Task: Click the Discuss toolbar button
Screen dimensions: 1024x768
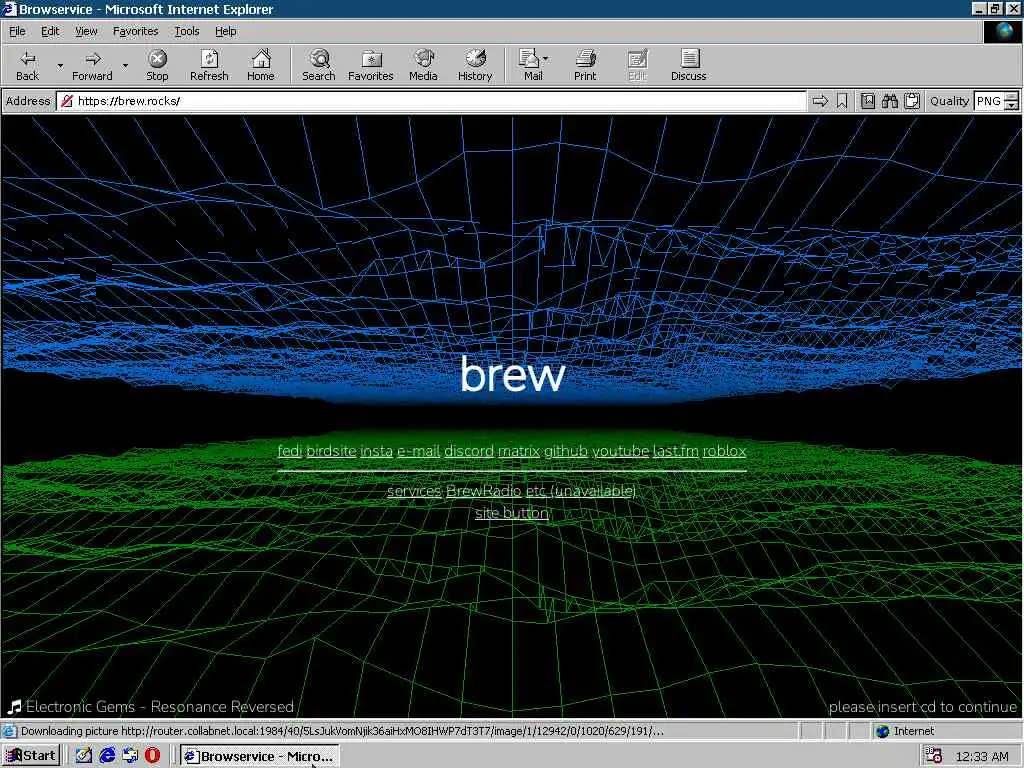Action: (x=688, y=65)
